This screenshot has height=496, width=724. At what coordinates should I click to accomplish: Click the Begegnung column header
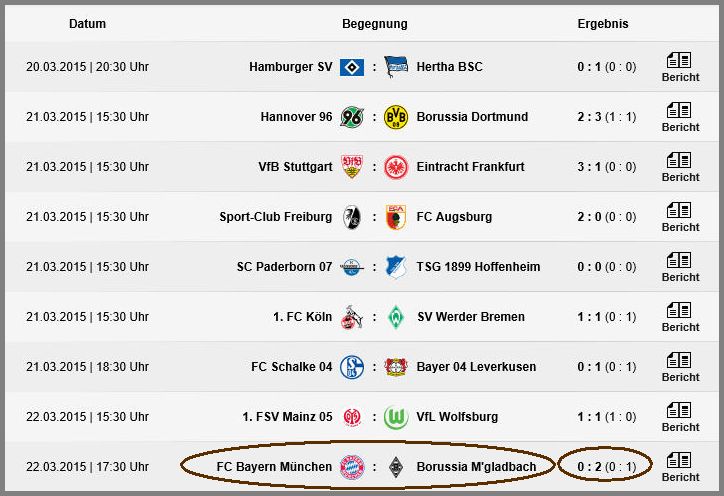[374, 24]
